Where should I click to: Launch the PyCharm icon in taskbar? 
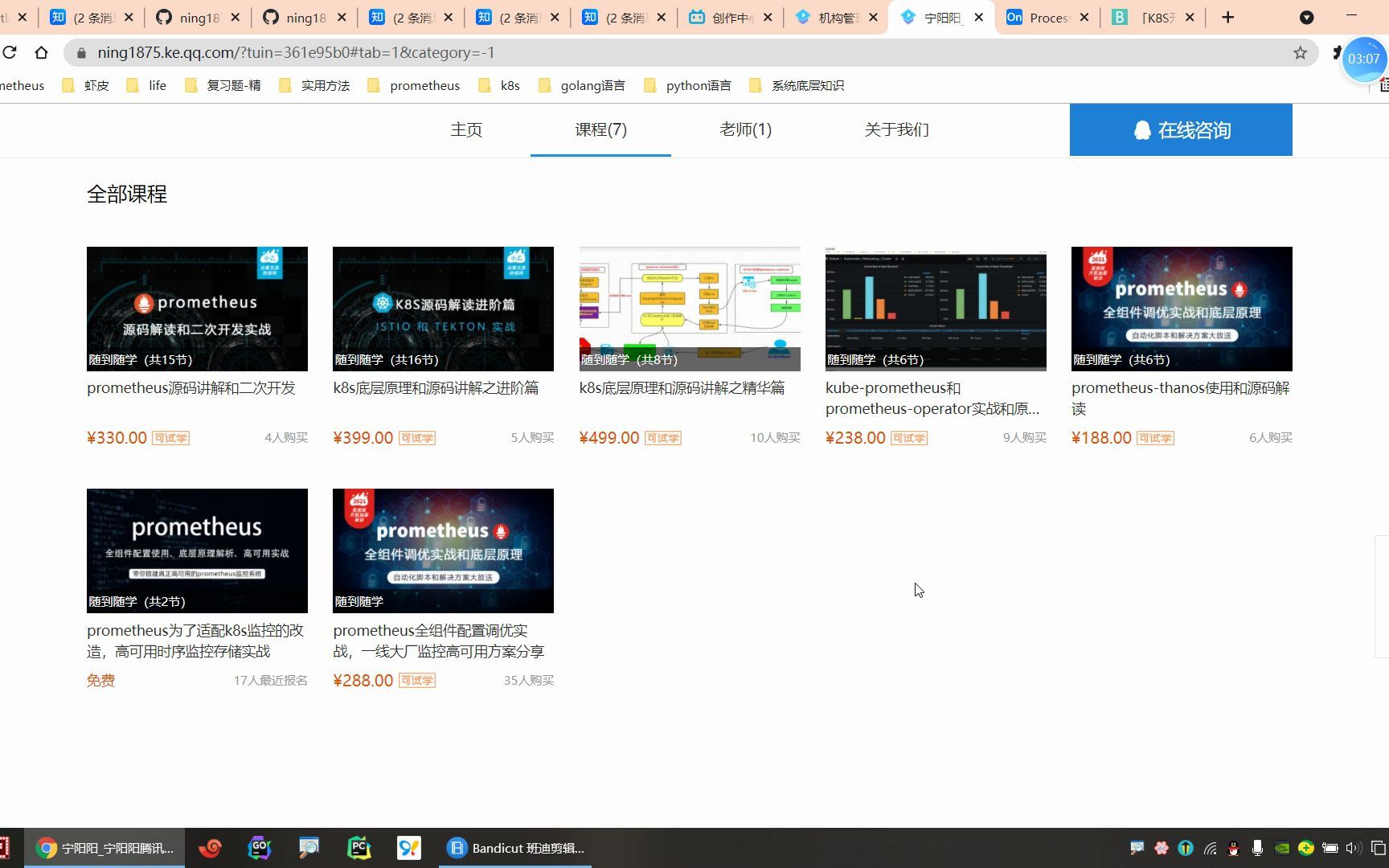coord(359,848)
